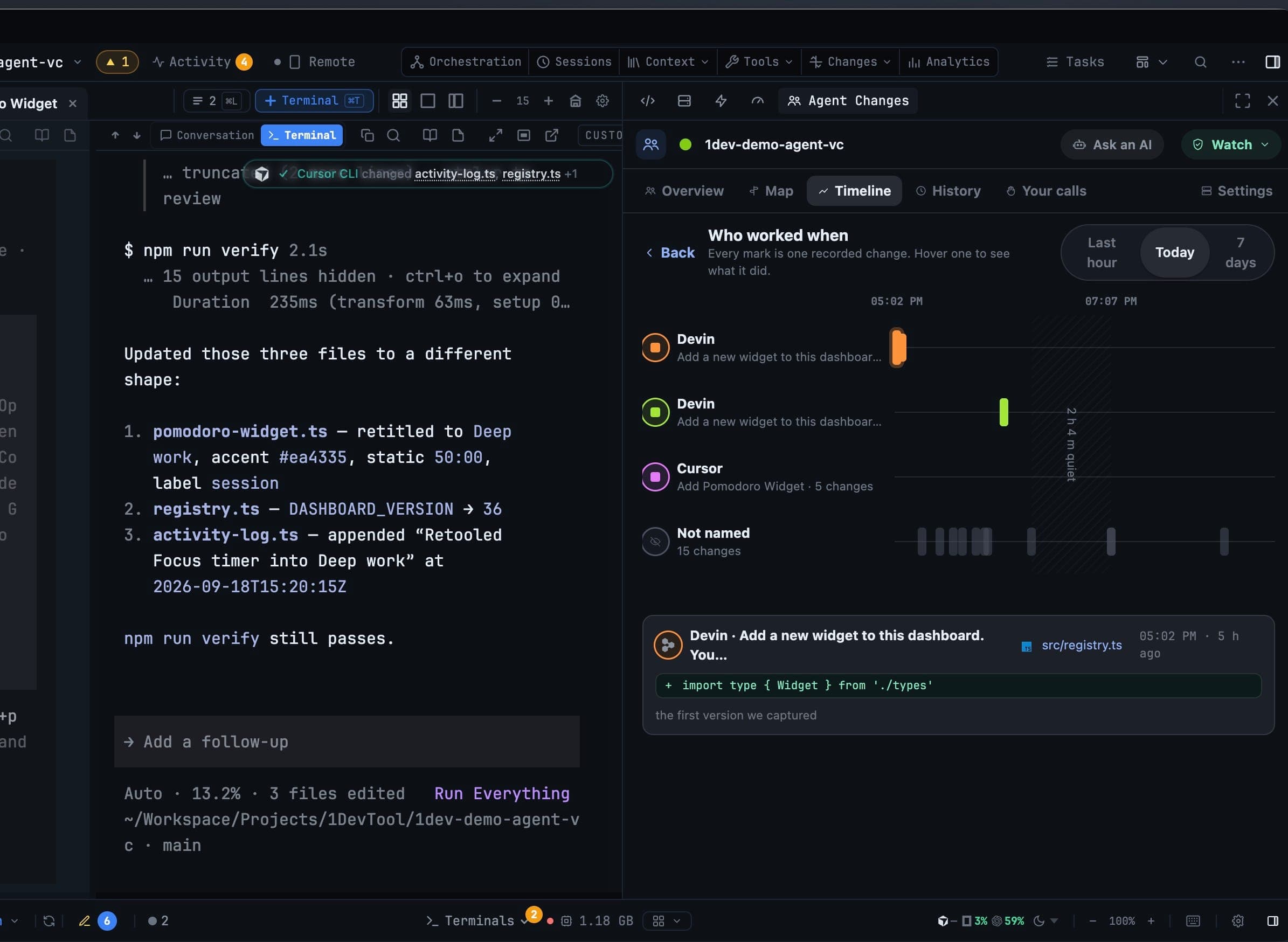
Task: Open terminal settings gear in the toolbar
Action: [x=602, y=101]
